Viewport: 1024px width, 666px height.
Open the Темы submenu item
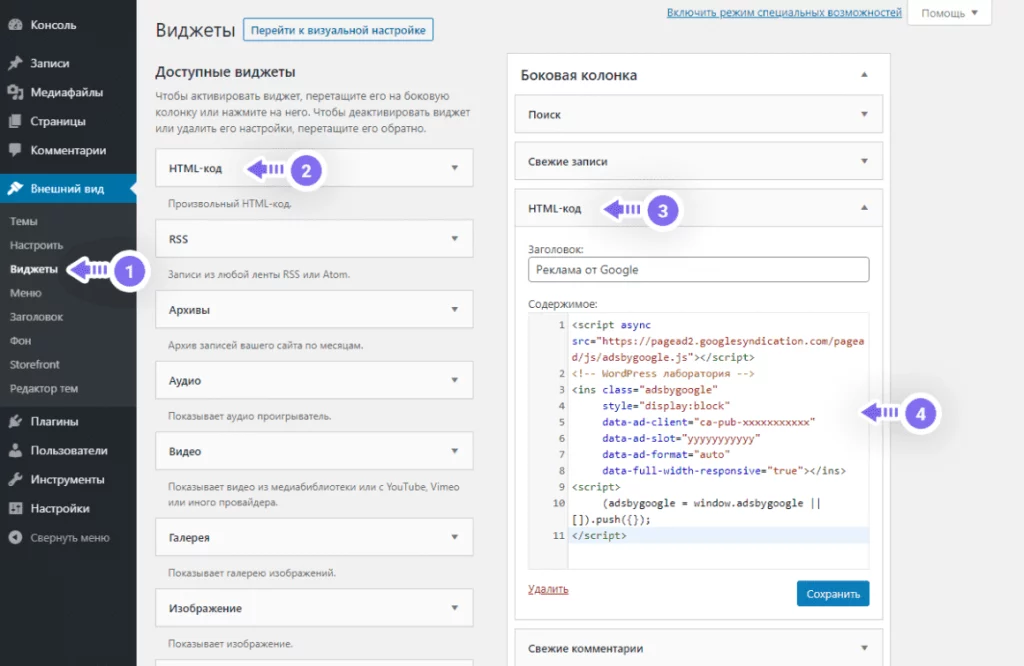click(x=23, y=223)
